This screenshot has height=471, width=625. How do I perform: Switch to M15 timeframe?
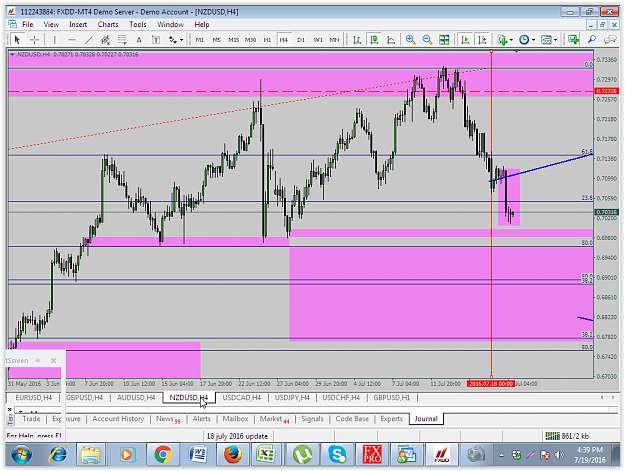tap(234, 39)
